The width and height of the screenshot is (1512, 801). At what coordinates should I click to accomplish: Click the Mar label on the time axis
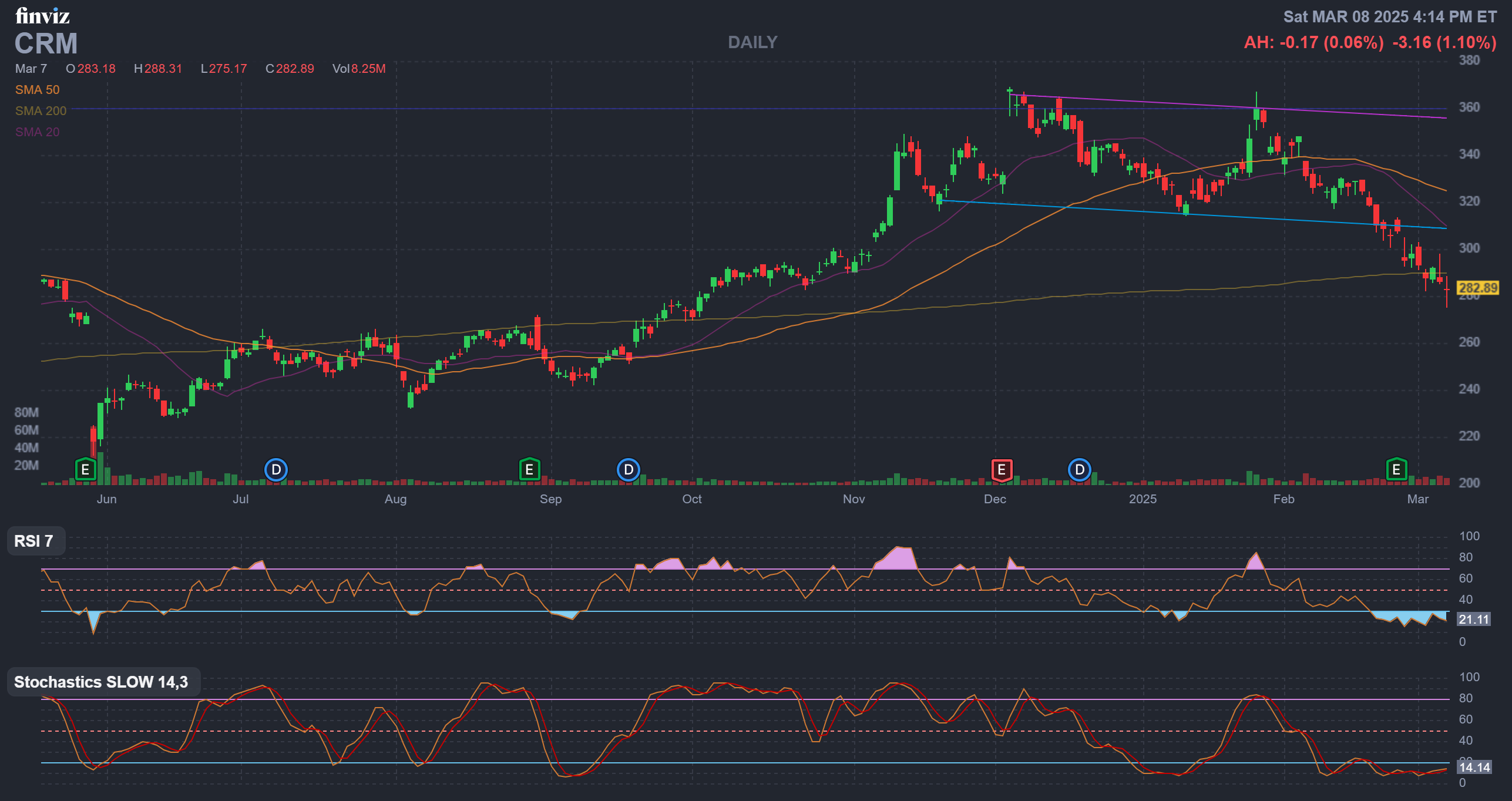point(1418,499)
